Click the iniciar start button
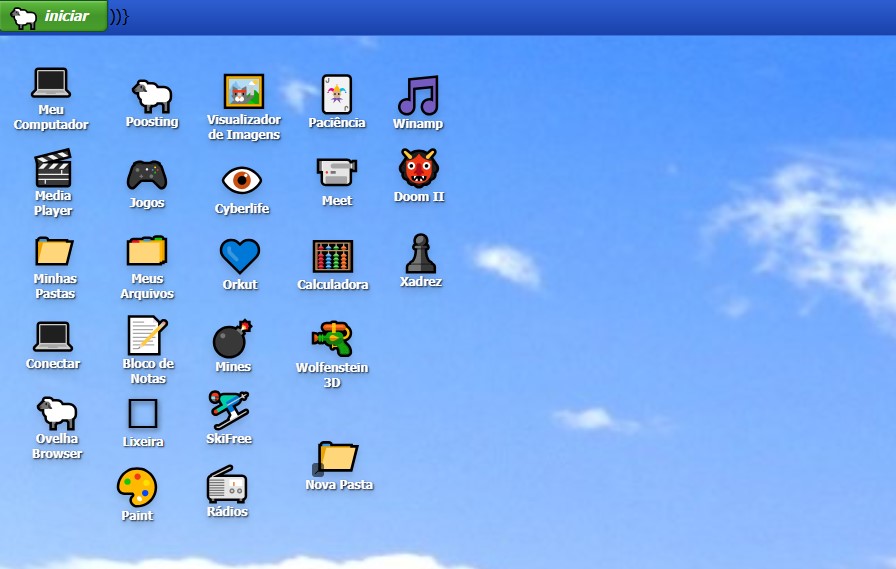This screenshot has width=896, height=569. 54,16
